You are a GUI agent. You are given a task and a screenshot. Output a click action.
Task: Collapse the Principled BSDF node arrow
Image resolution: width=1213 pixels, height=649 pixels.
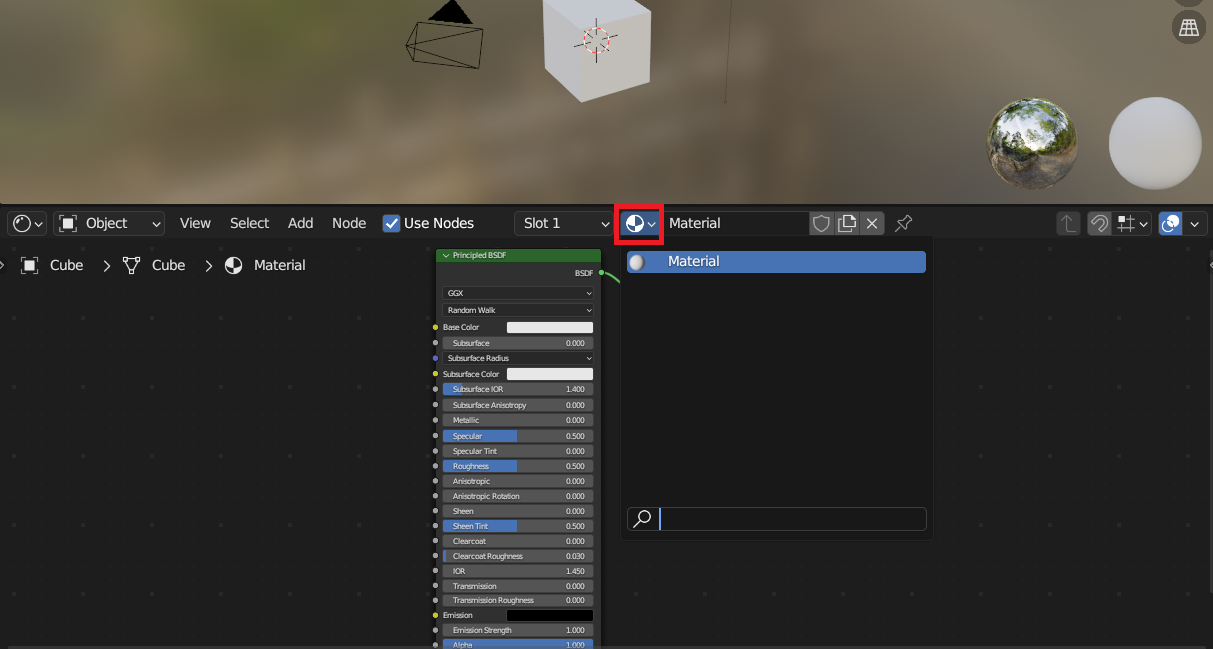coord(446,256)
